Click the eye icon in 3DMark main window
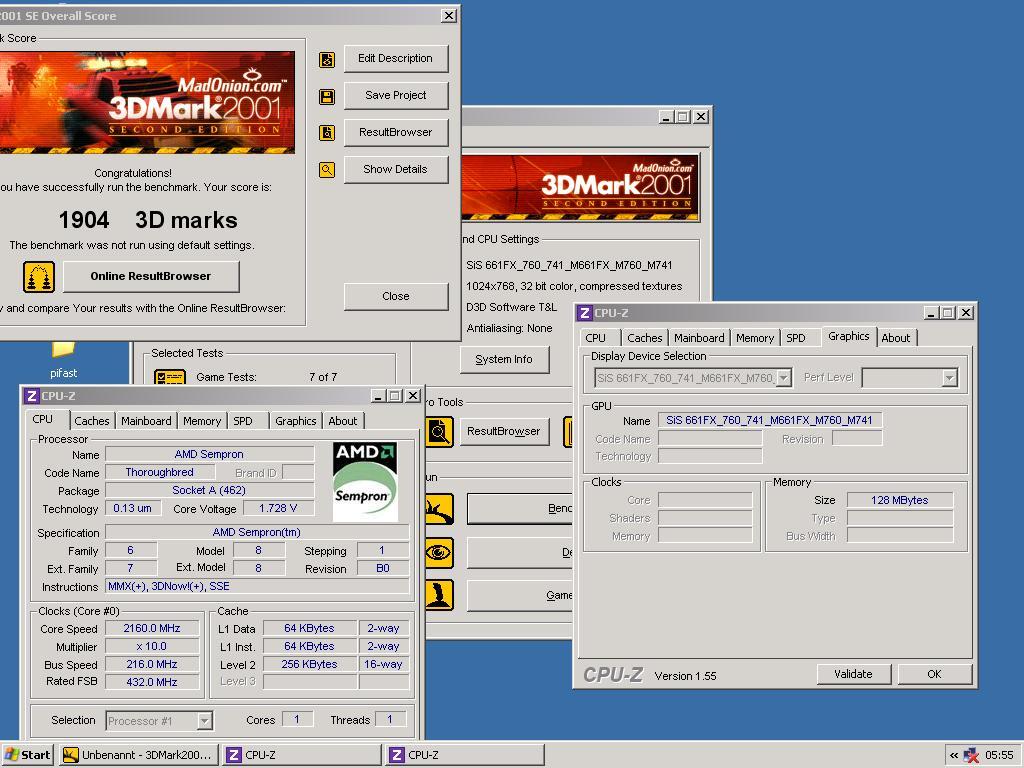 [439, 552]
